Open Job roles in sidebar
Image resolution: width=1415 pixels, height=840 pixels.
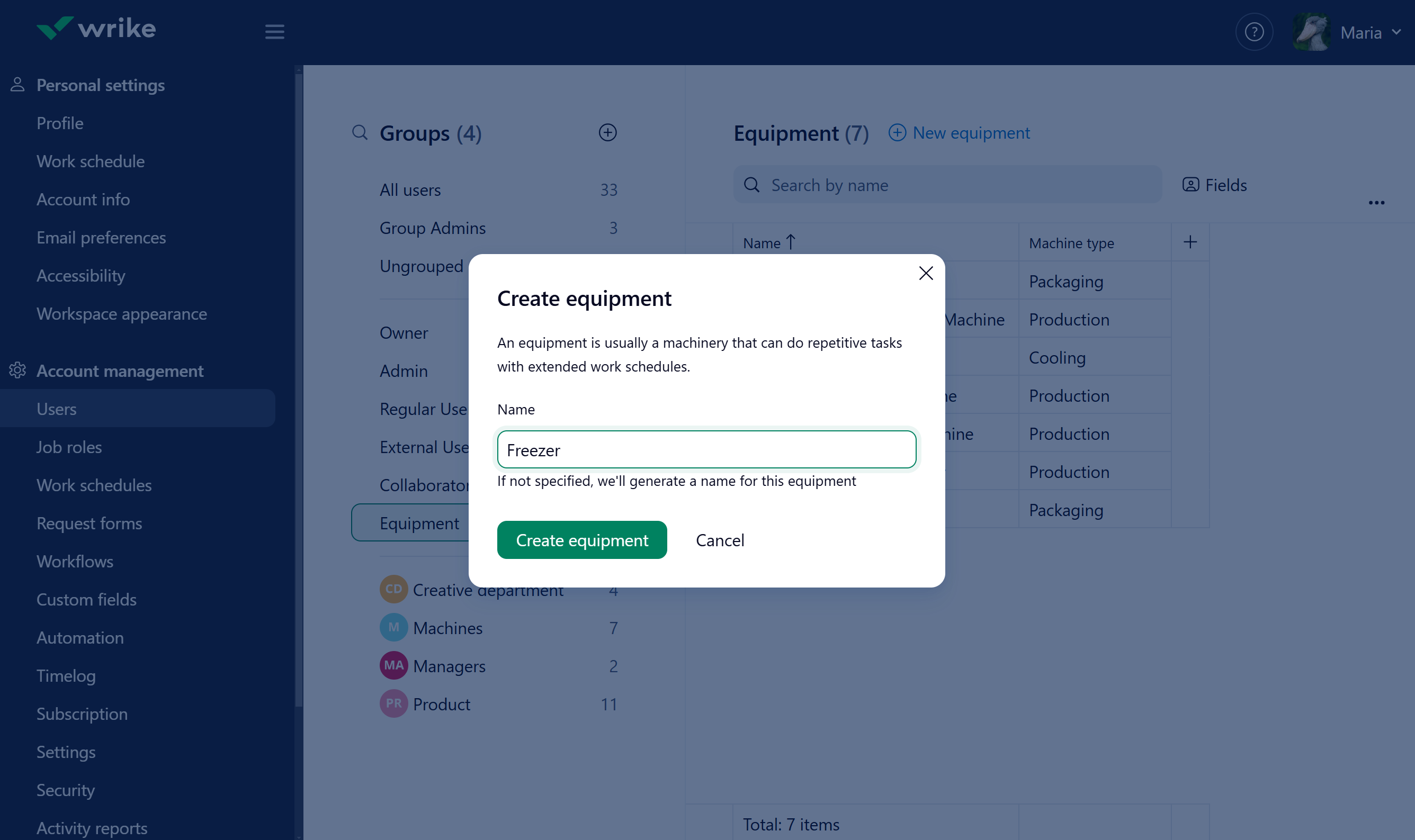click(x=69, y=447)
